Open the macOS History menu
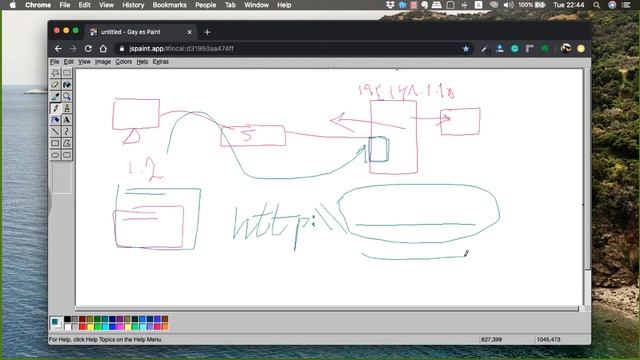 coord(133,5)
